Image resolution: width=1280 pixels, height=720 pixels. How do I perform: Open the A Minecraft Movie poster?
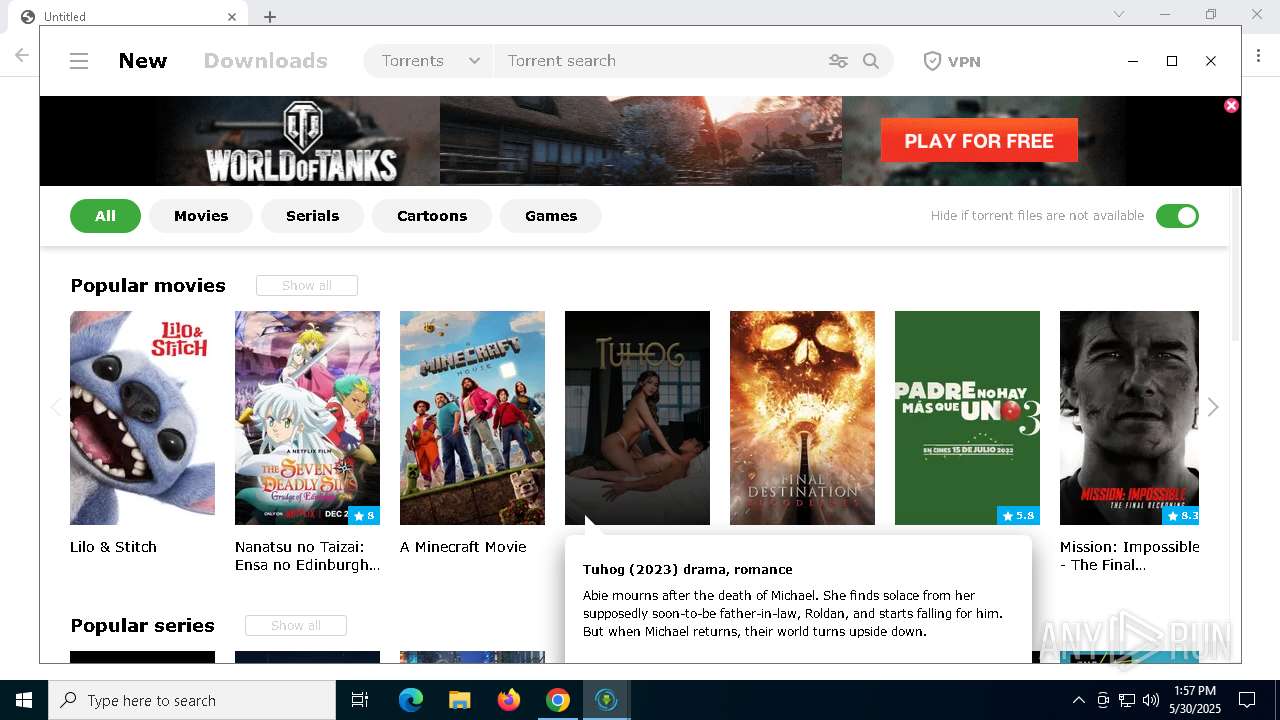(472, 418)
